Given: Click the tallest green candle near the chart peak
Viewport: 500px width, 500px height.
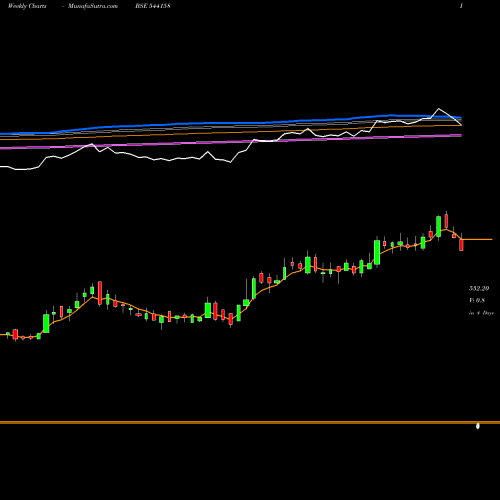Looking at the screenshot, I should point(439,227).
